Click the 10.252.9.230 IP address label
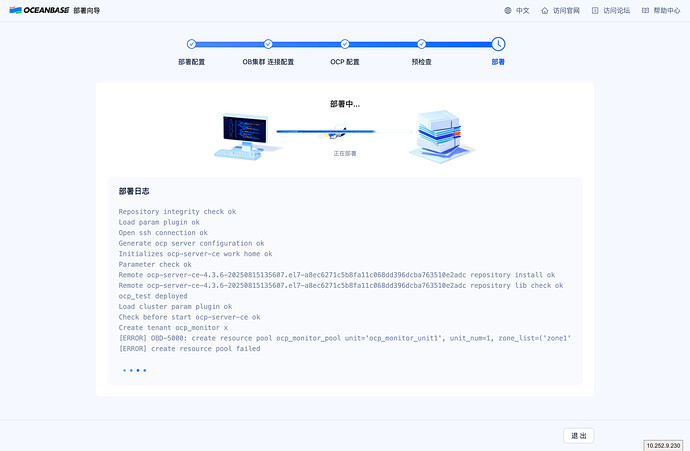690x451 pixels. 665,445
